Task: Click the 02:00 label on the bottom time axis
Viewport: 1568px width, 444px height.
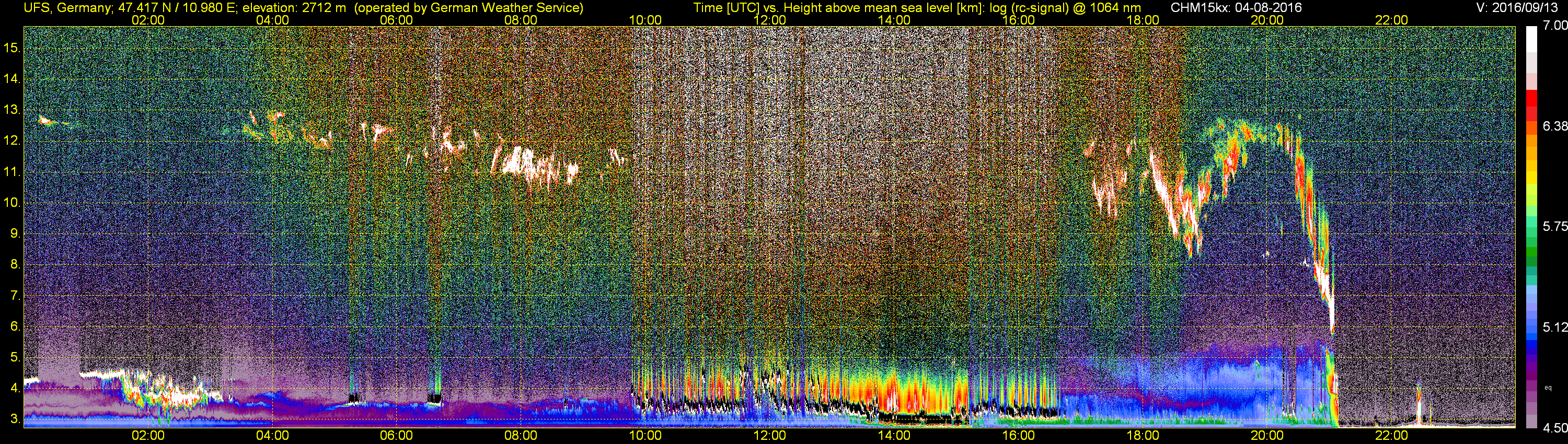Action: point(148,436)
